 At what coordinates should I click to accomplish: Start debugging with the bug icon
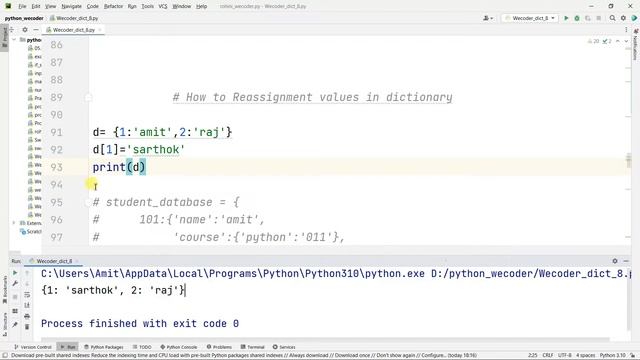coord(577,18)
